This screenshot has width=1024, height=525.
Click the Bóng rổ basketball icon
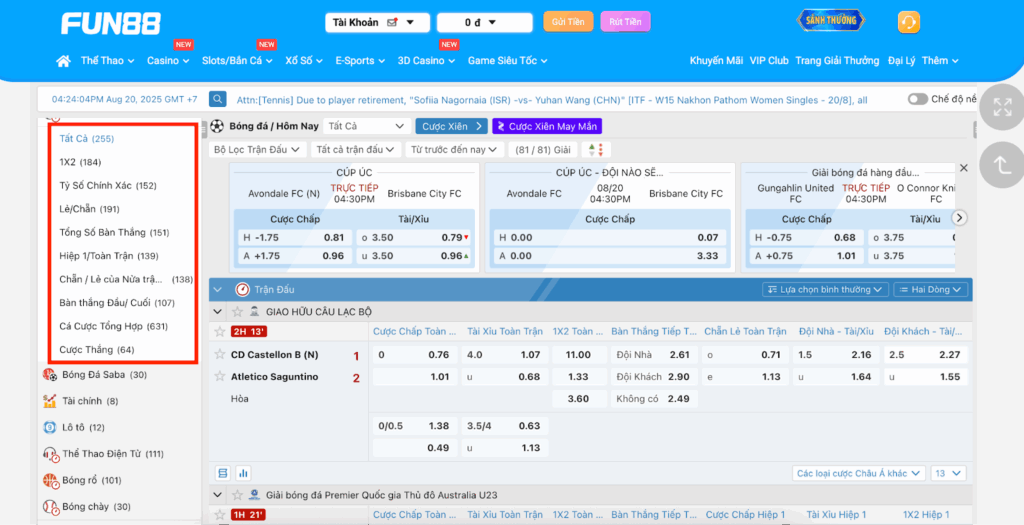50,481
